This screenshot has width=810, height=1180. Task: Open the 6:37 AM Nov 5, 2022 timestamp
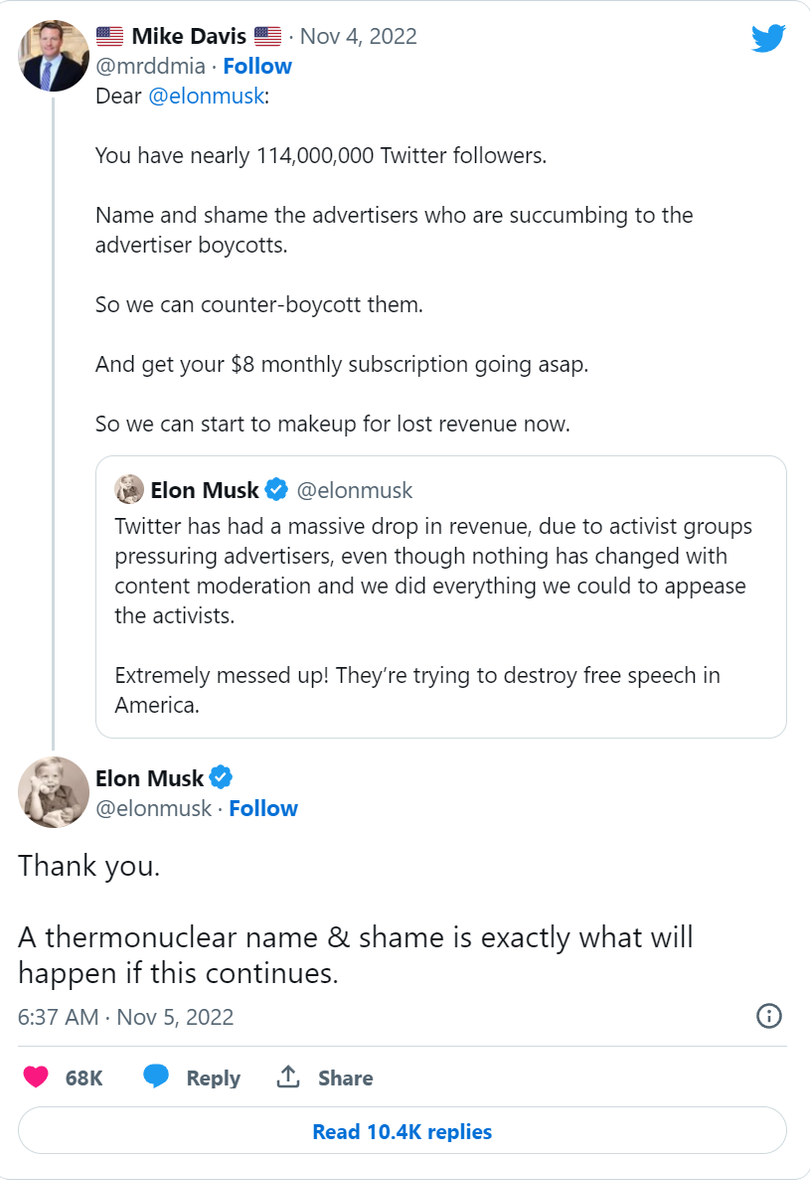[126, 1017]
